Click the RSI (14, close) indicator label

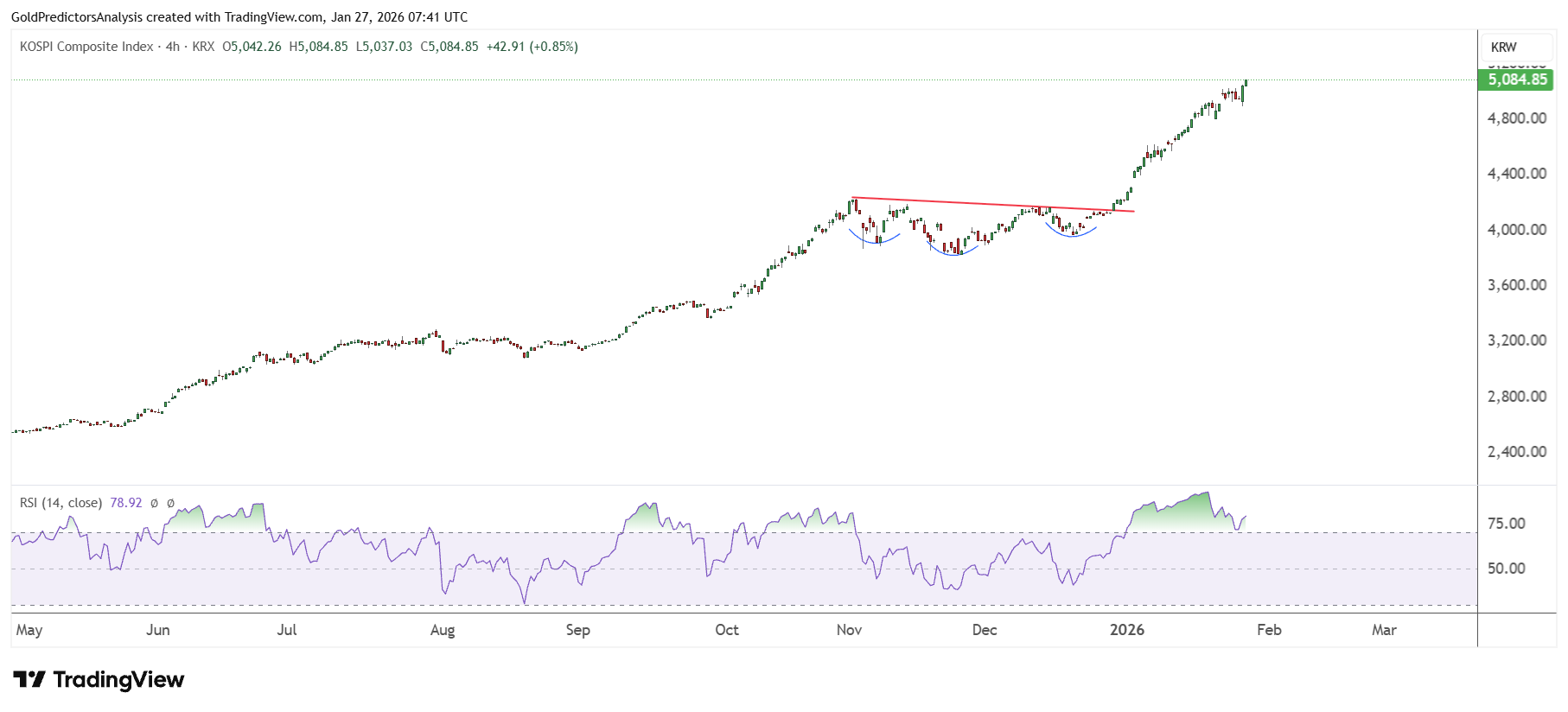(x=61, y=503)
